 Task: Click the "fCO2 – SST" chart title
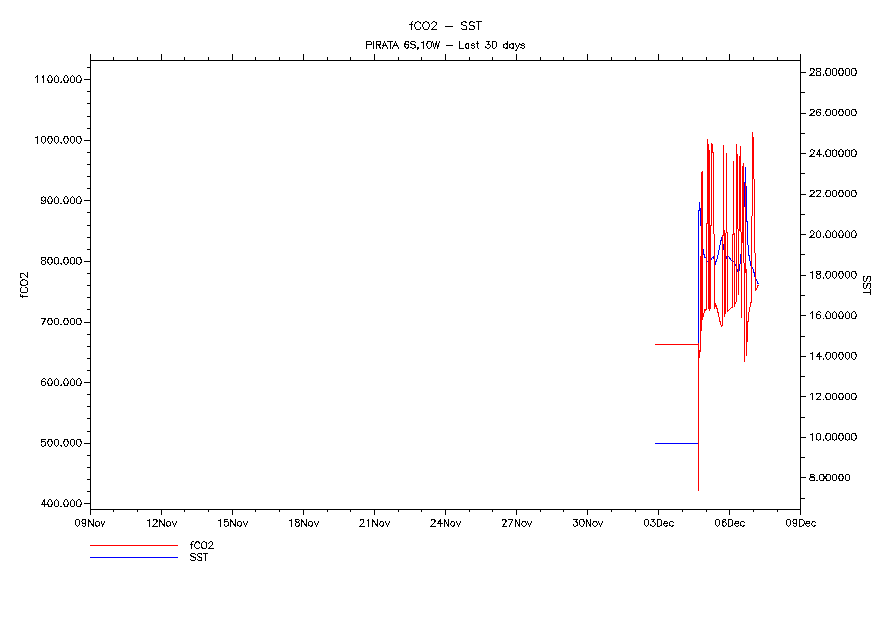tap(445, 25)
